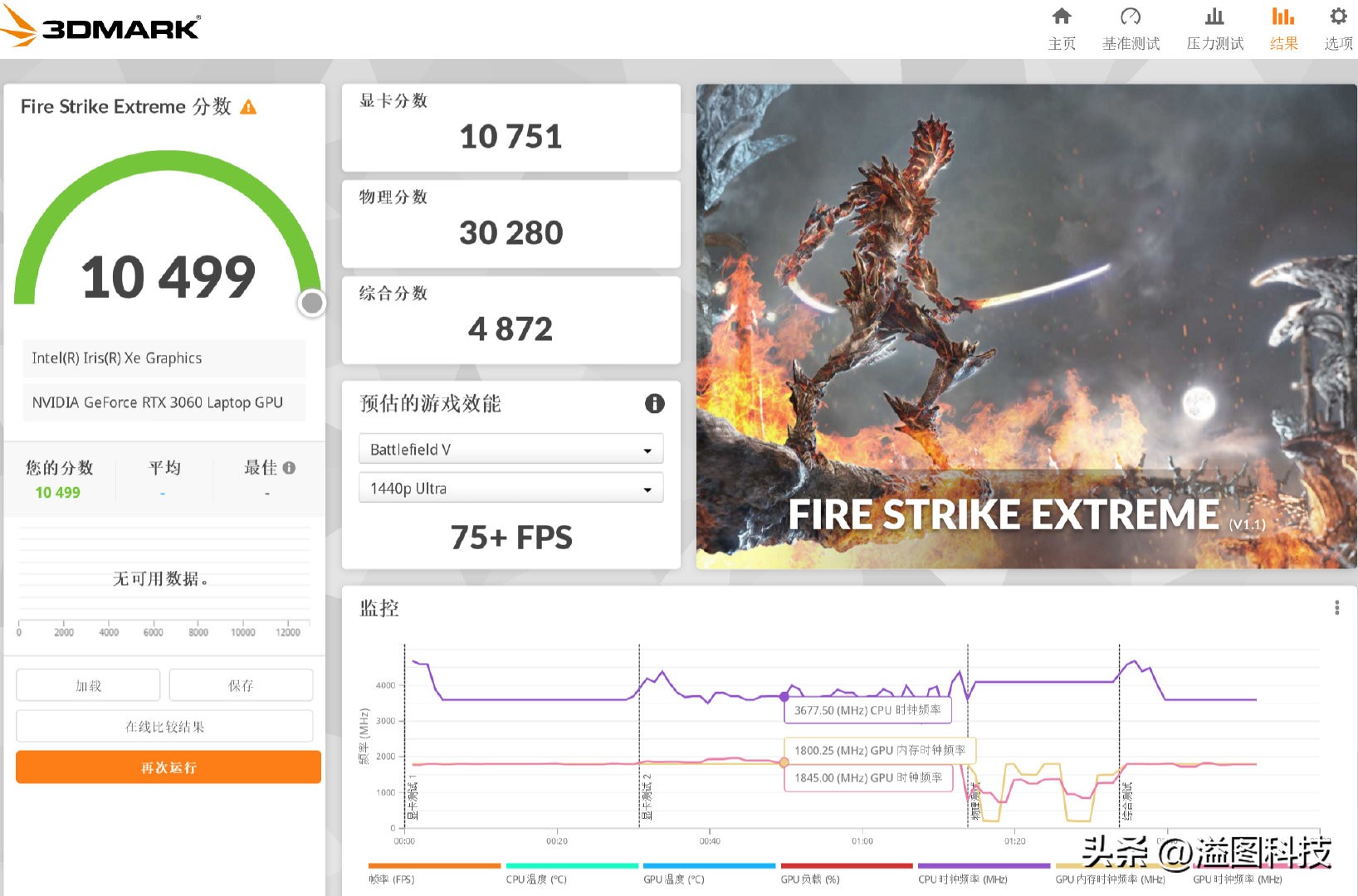The width and height of the screenshot is (1358, 896).
Task: Click the green 10 499 under 您的分数
Action: click(x=58, y=493)
